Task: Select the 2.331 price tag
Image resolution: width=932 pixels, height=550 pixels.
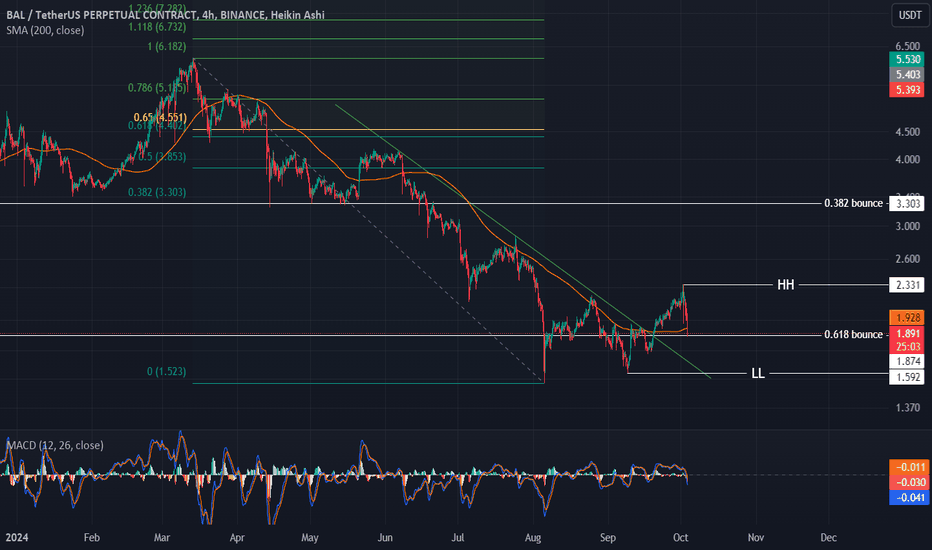Action: click(906, 285)
